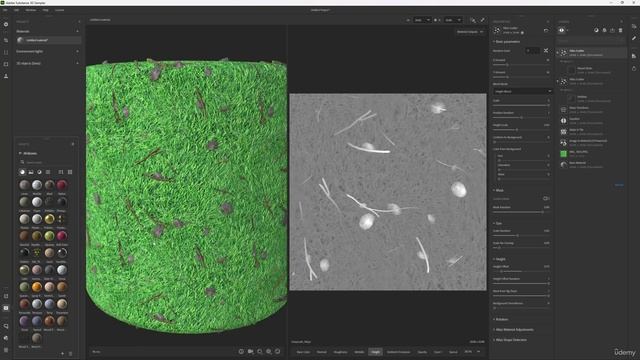Click the Base Material layer icon

coord(564,164)
